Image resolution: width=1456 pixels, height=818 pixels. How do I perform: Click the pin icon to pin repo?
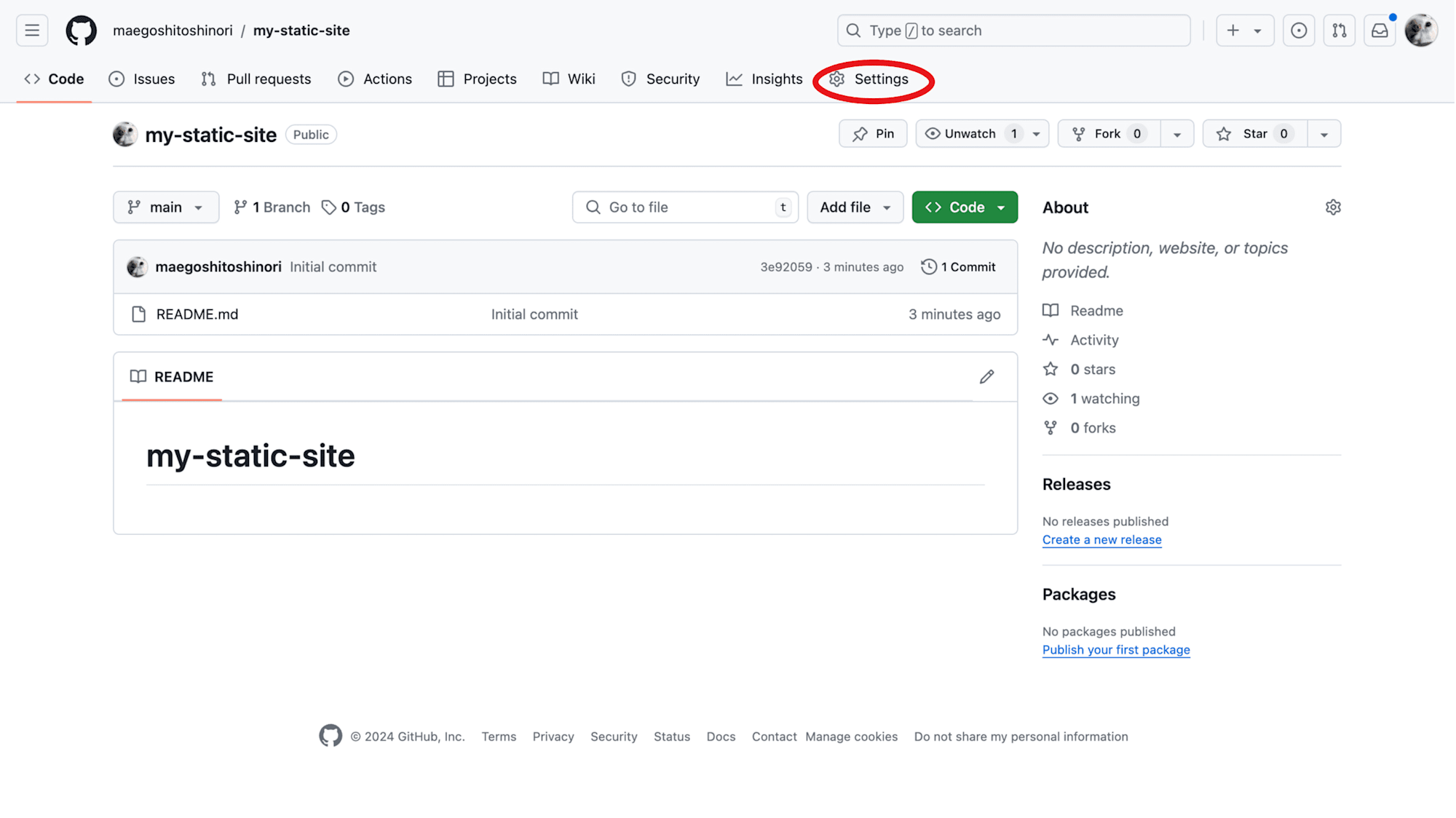[860, 133]
